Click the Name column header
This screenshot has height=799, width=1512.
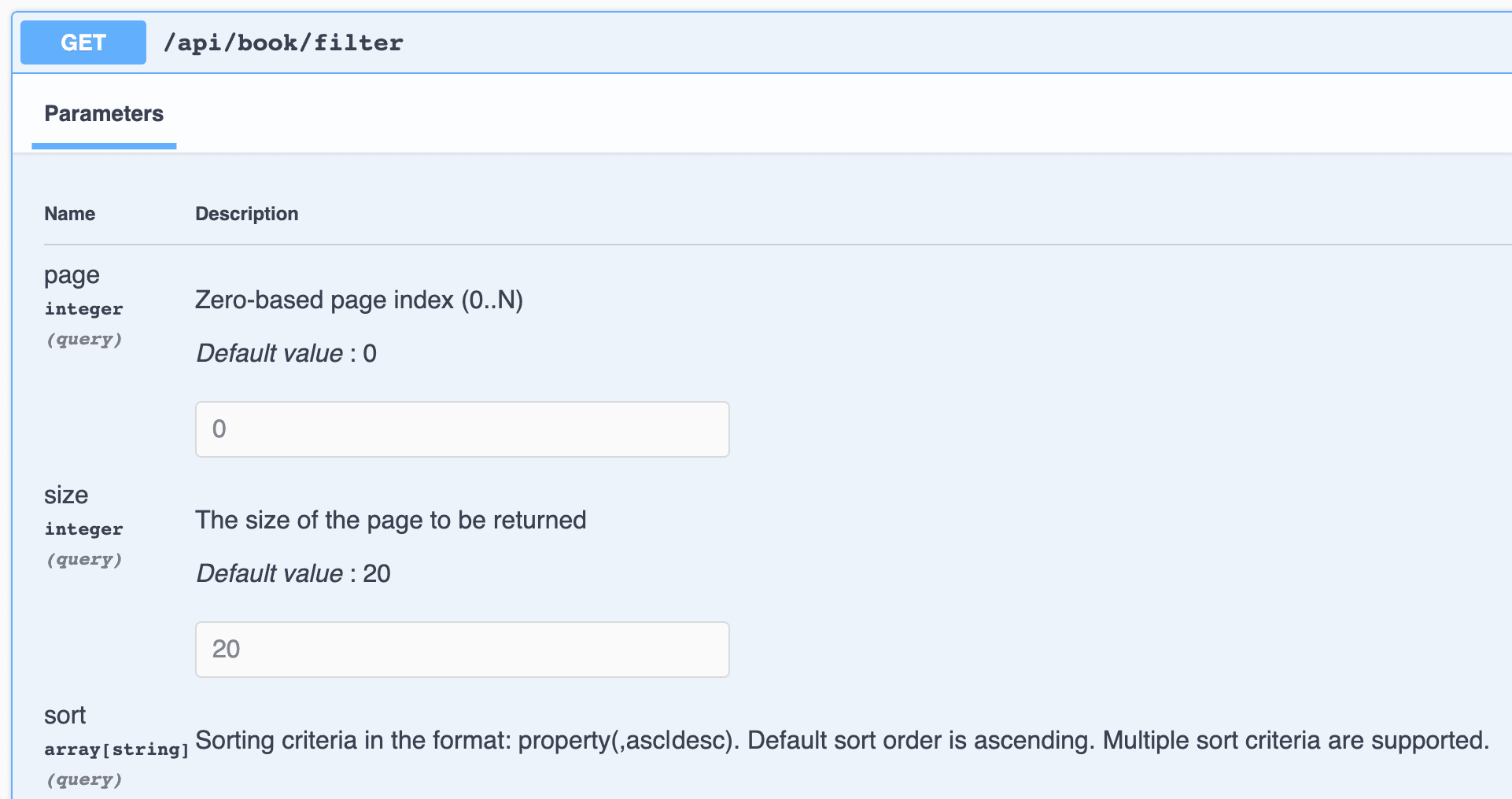click(69, 213)
